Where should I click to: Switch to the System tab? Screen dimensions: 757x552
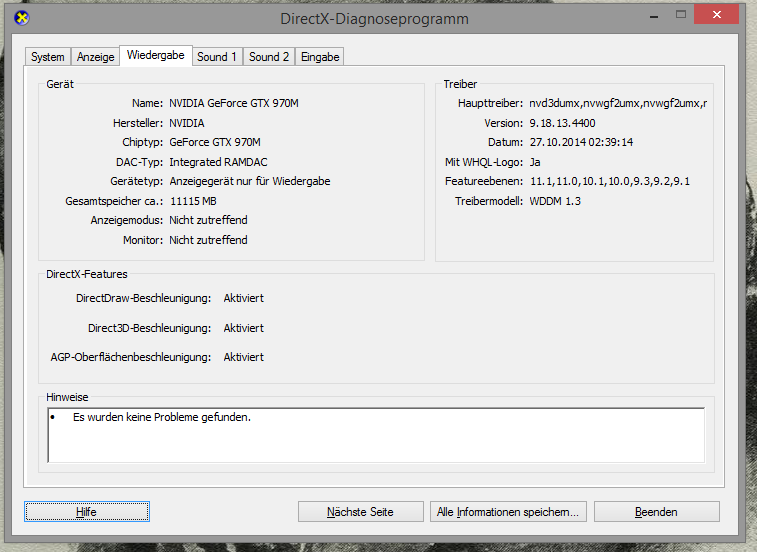click(48, 57)
